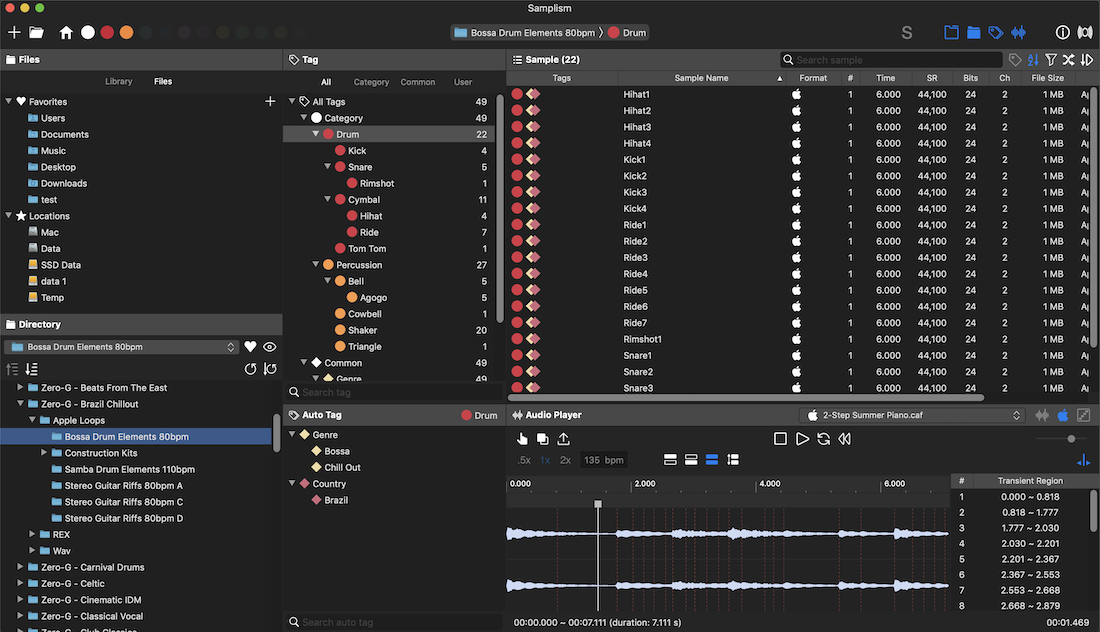Viewport: 1100px width, 632px height.
Task: Select the blue highlighted waveform layout icon
Action: 711,459
